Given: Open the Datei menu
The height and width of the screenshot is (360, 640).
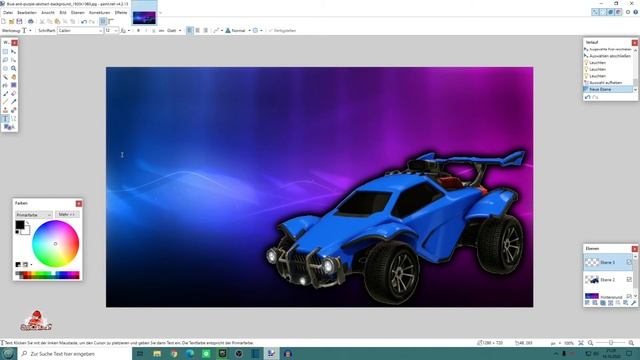Looking at the screenshot, I should 8,13.
